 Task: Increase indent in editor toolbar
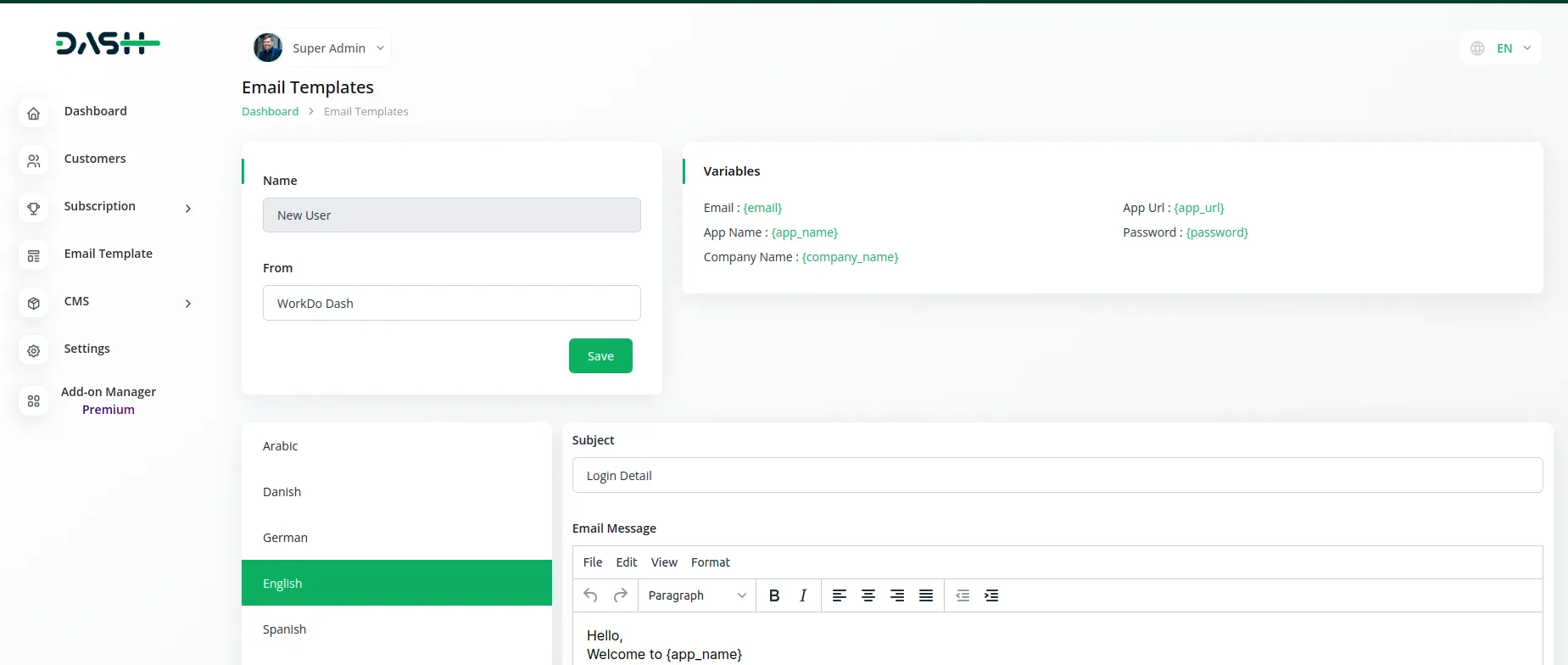coord(991,595)
